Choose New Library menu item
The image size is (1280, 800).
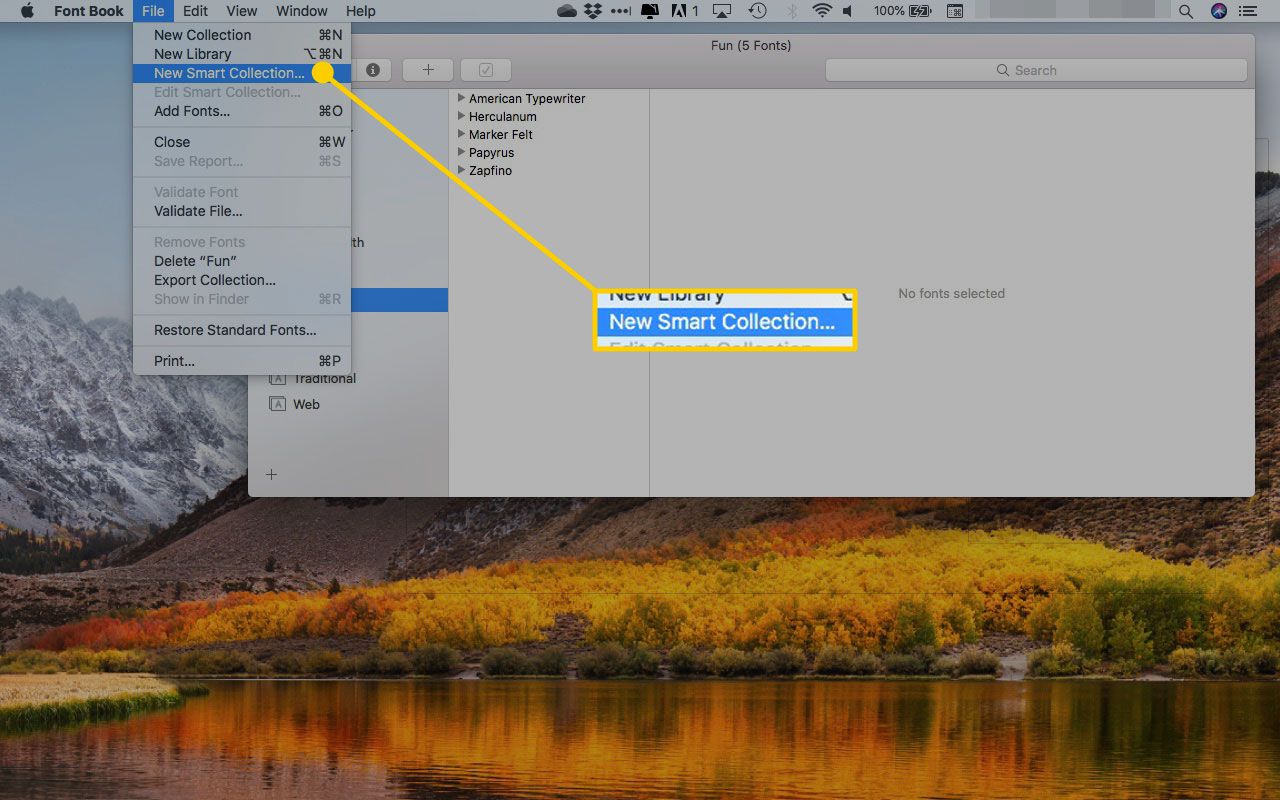point(242,54)
